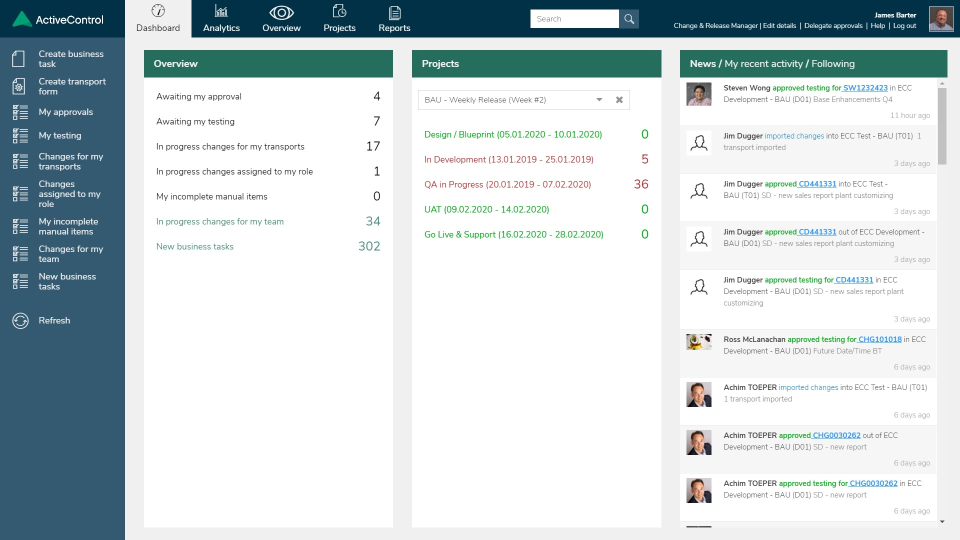Click the 36 QA in Progress count
960x540 pixels.
[x=641, y=184]
